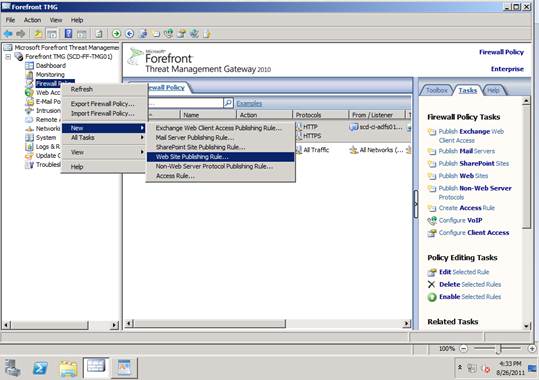539x380 pixels.
Task: Click Publish SharePoint Sites task link
Action: [474, 164]
